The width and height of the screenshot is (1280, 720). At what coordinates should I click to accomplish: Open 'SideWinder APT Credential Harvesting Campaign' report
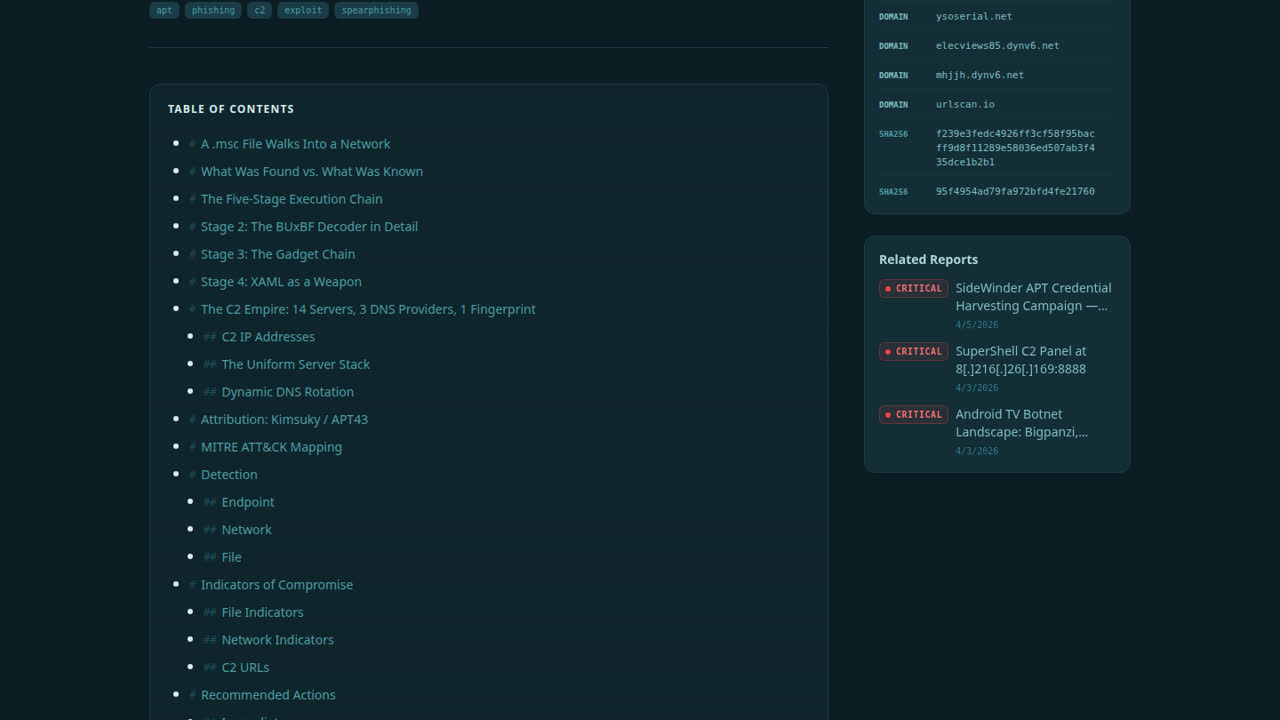tap(1033, 297)
